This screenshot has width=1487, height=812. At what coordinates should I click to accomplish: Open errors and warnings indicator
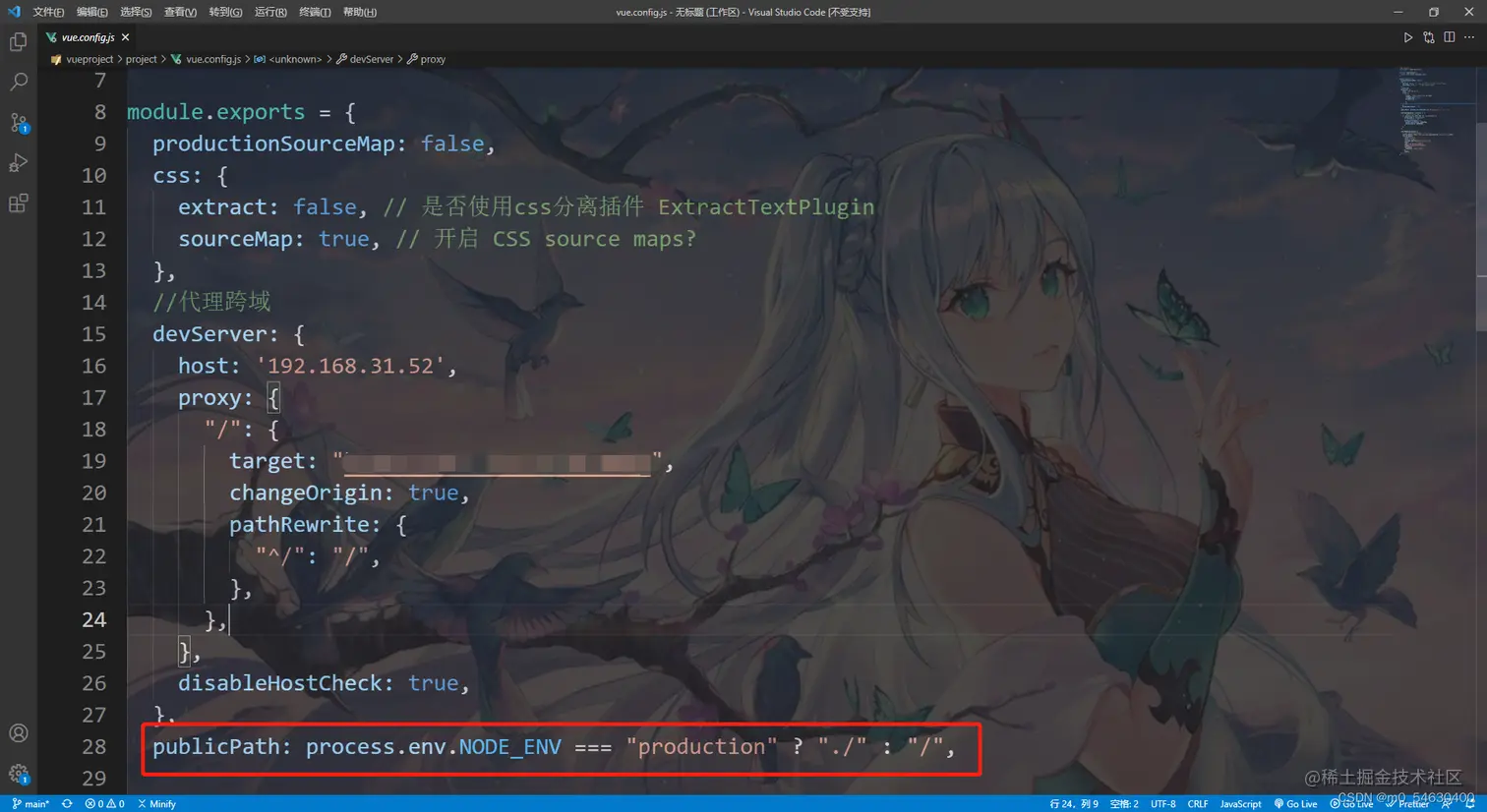tap(104, 804)
